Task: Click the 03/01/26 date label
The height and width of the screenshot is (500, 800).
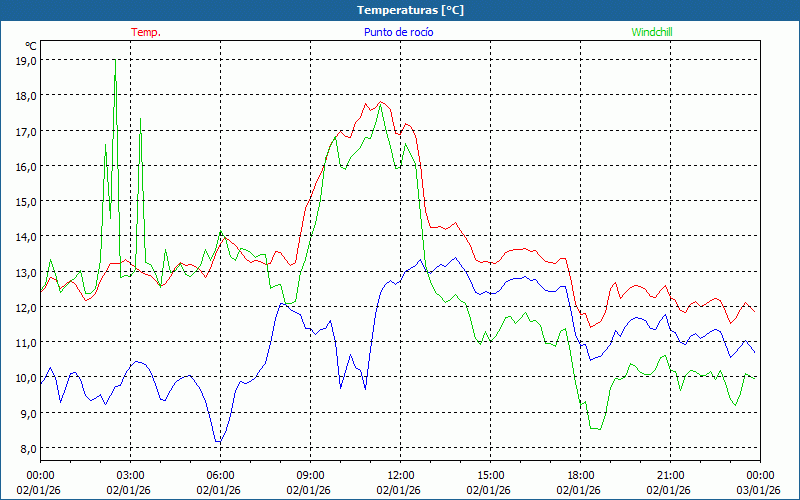Action: point(758,490)
